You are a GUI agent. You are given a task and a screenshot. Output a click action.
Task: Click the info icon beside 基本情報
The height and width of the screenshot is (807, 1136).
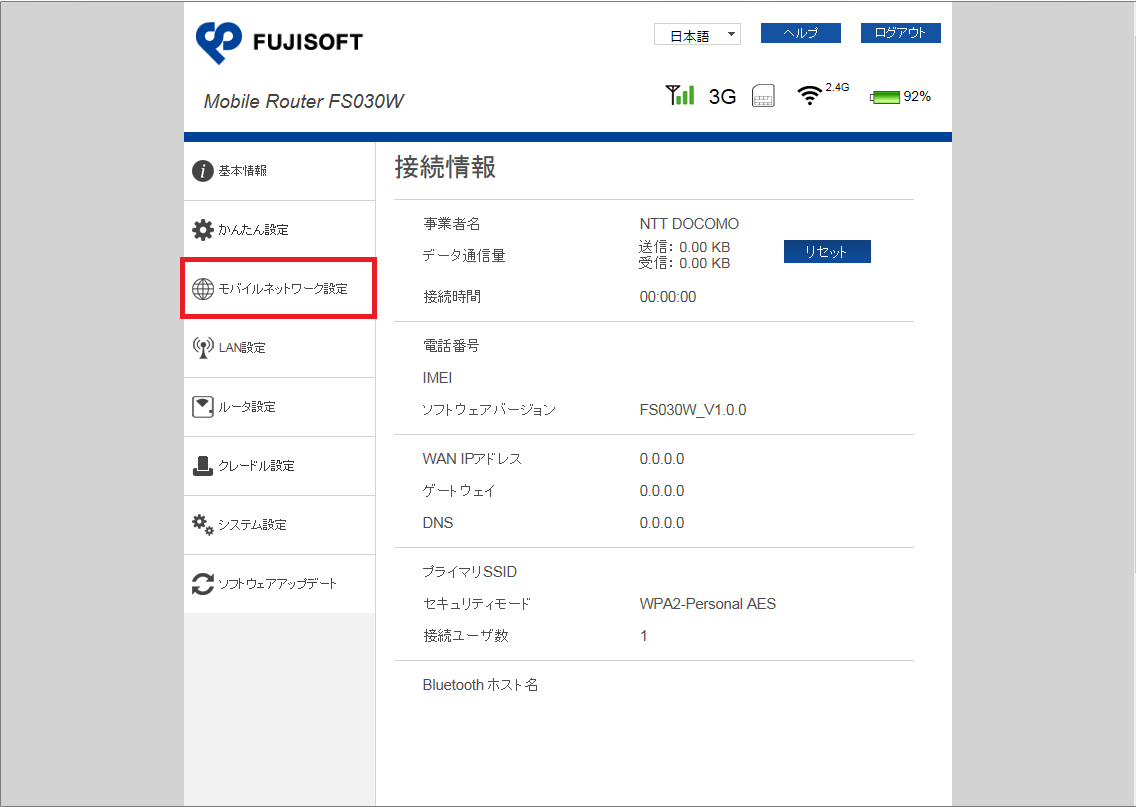203,171
